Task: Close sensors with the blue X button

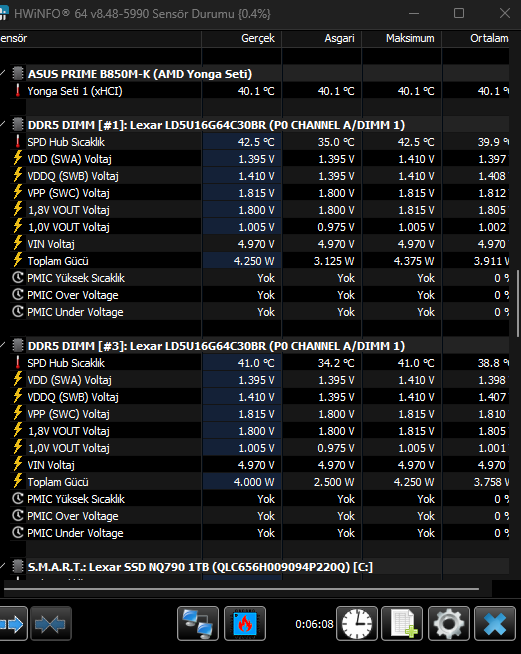Action: 495,624
